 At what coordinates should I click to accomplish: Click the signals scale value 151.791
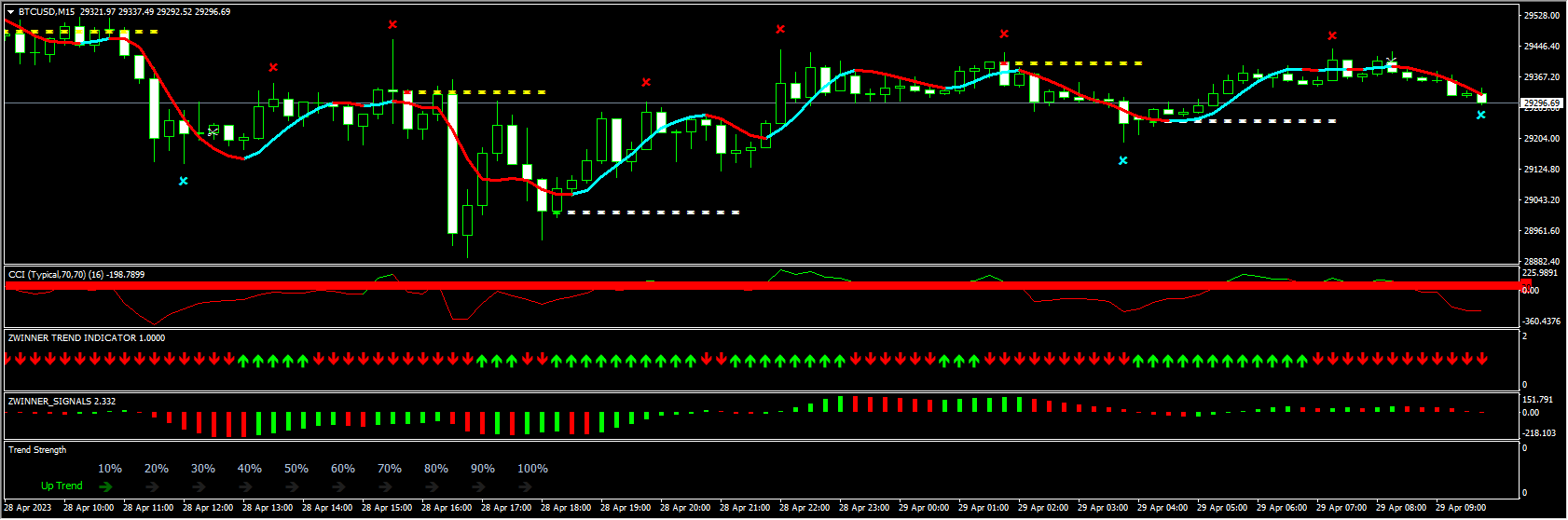click(x=1537, y=400)
